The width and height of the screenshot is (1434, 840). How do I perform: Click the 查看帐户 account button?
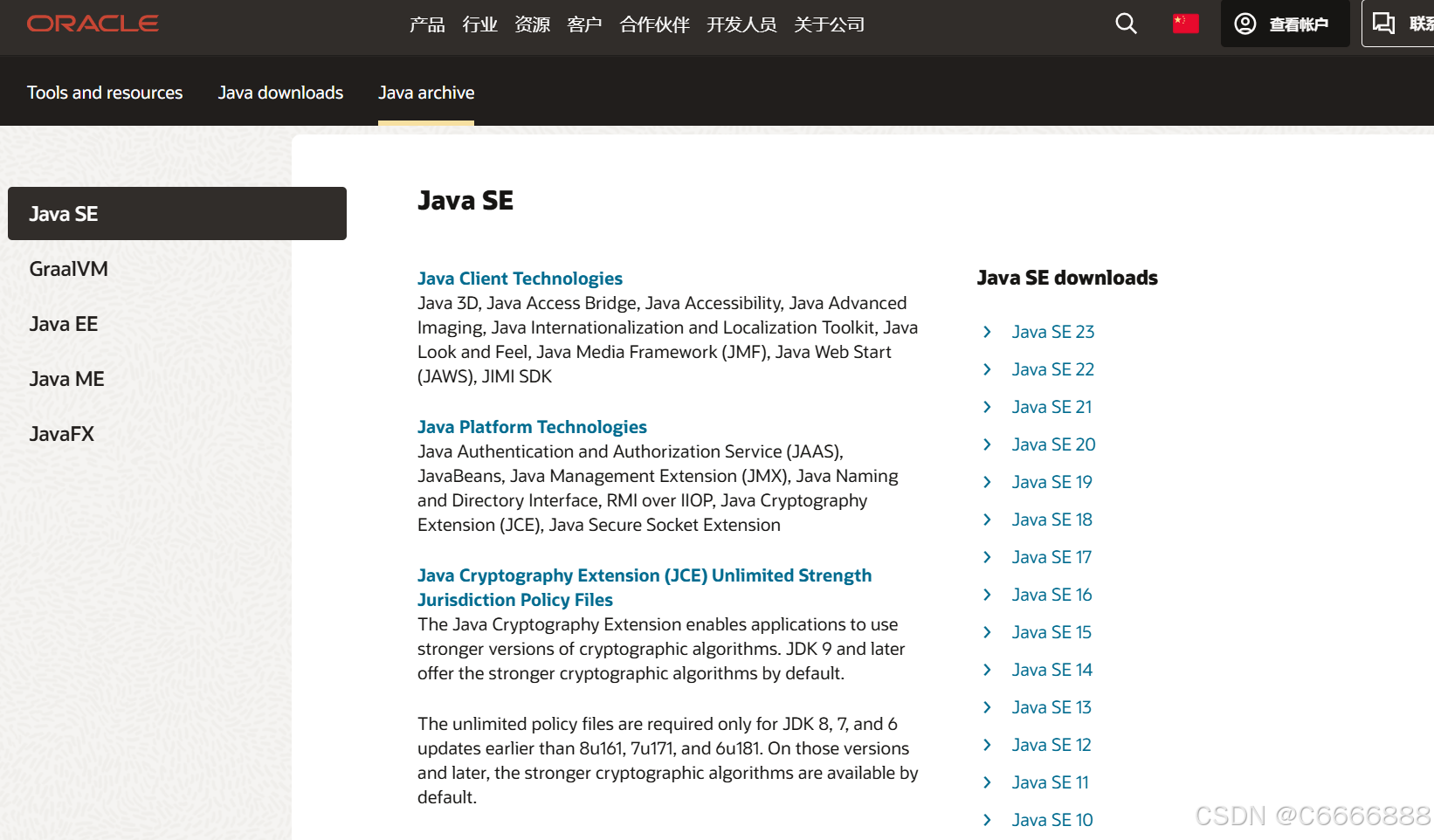[x=1285, y=24]
